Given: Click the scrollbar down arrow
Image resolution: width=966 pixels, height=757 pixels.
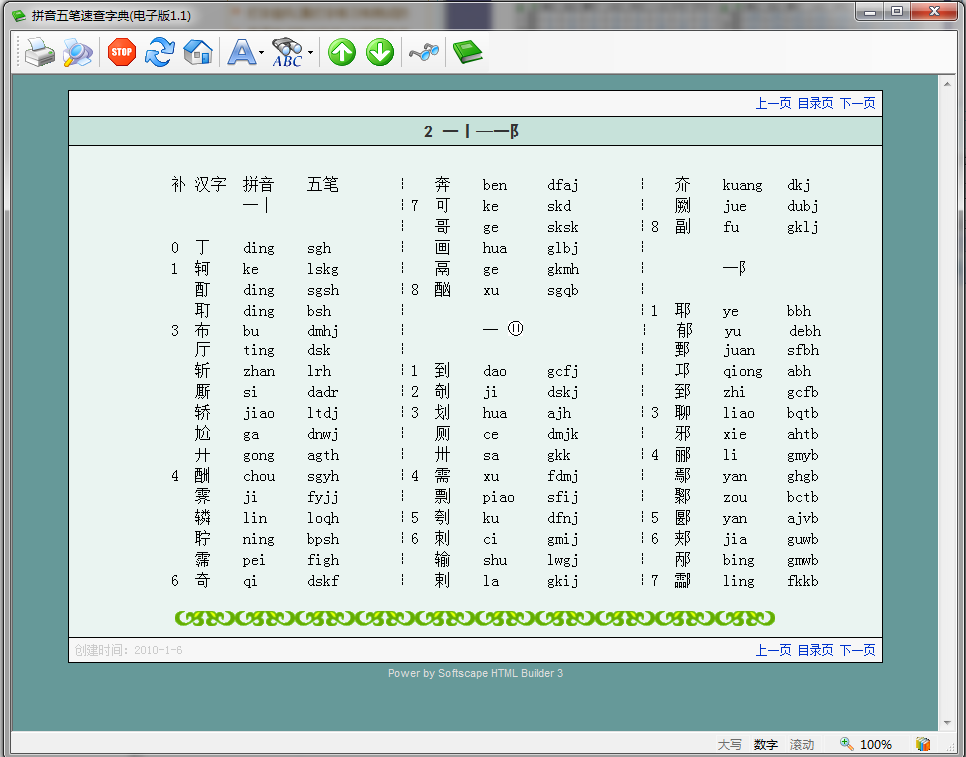Looking at the screenshot, I should click(x=947, y=723).
